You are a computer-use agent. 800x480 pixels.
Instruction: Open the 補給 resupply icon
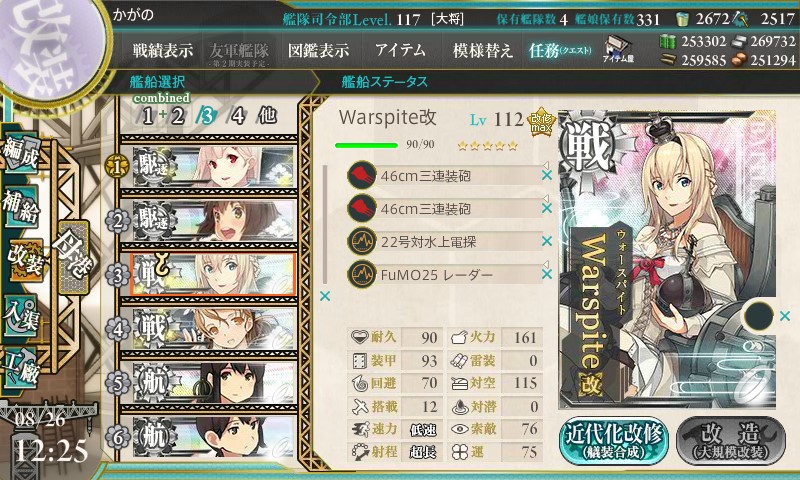click(21, 208)
